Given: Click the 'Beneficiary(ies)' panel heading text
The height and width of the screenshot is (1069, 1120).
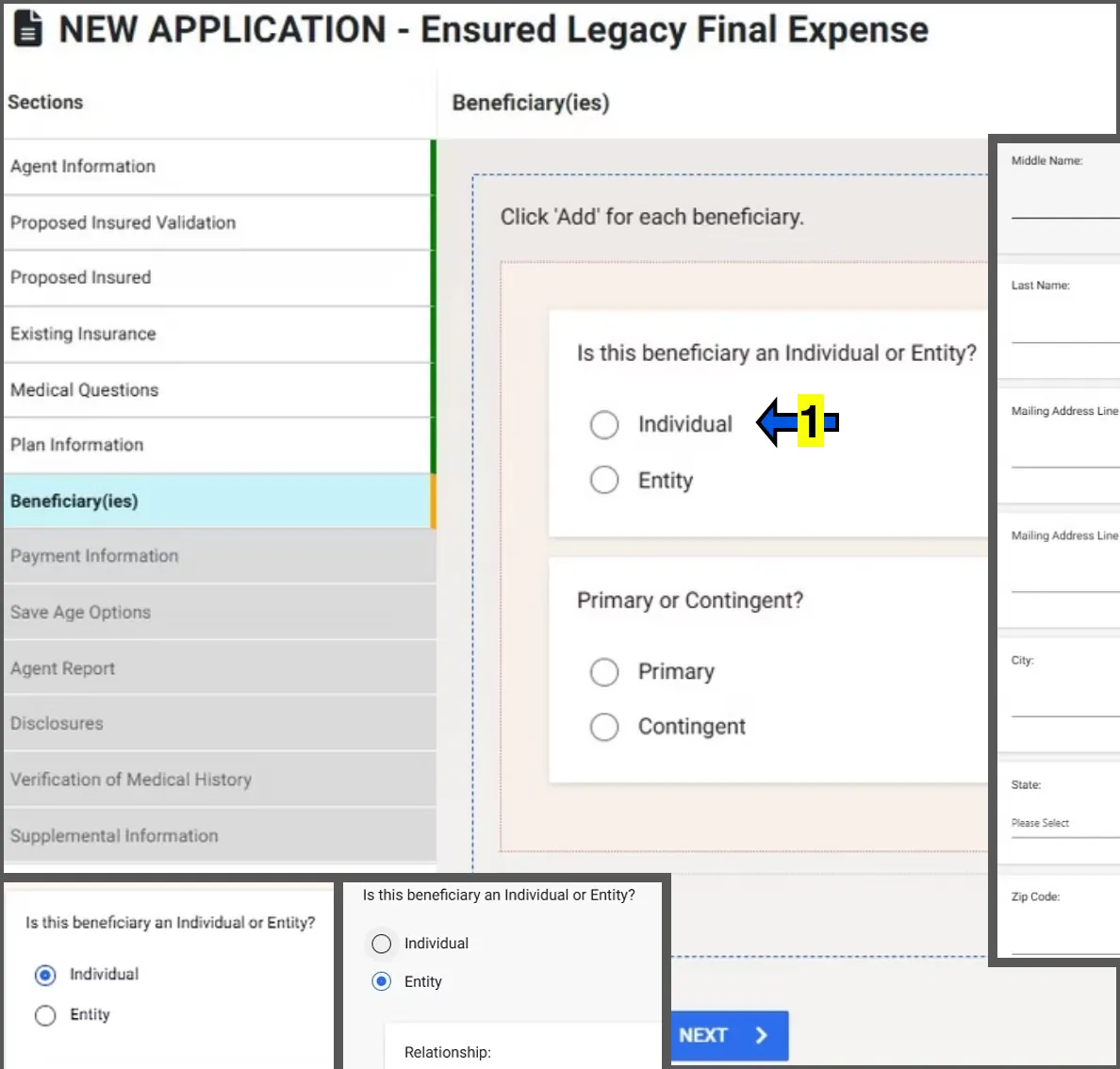Looking at the screenshot, I should click(531, 103).
